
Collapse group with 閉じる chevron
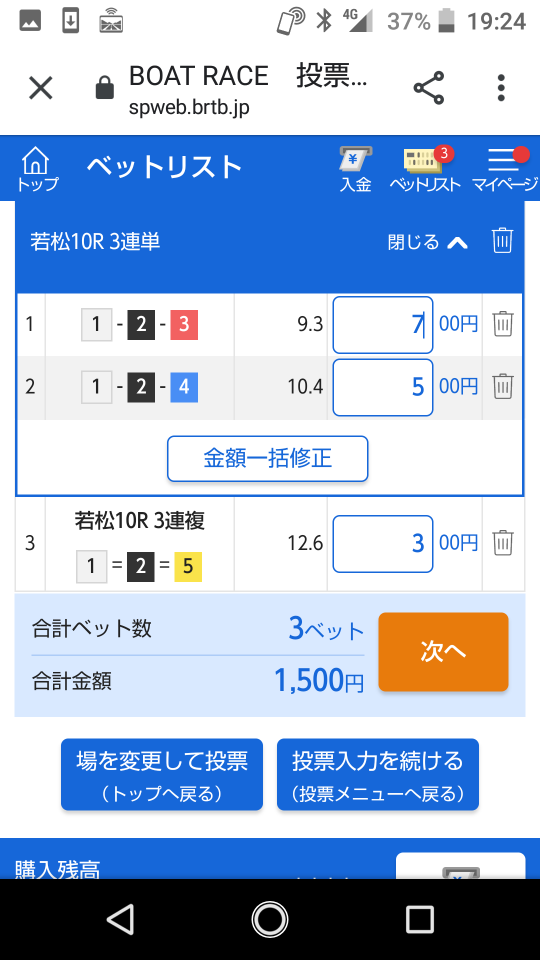[x=428, y=242]
